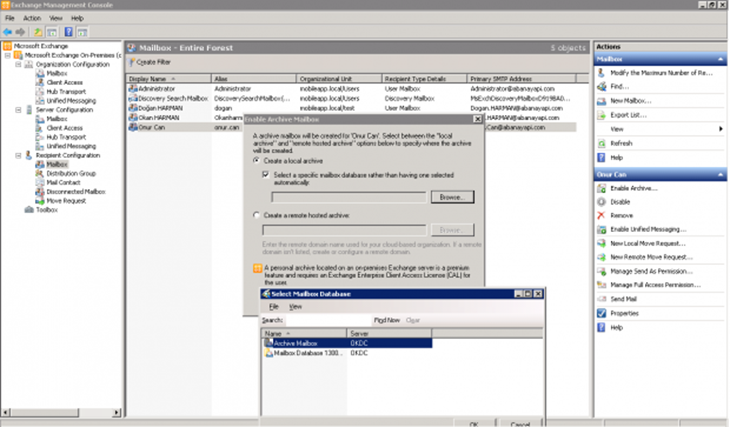Select Disconnected Mailbox tree node
This screenshot has width=730, height=427.
[75, 191]
